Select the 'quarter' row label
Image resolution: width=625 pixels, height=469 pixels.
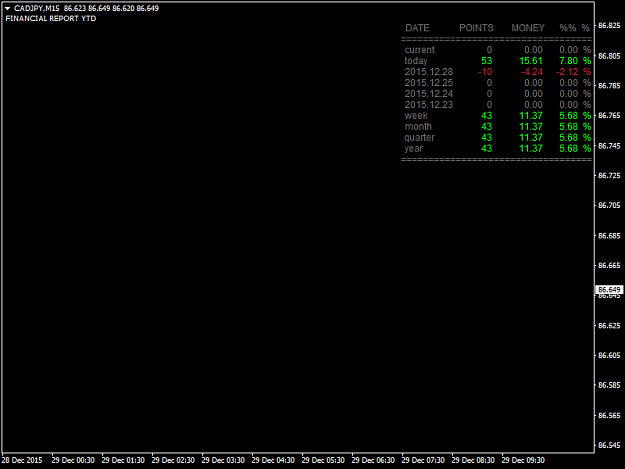coord(419,137)
